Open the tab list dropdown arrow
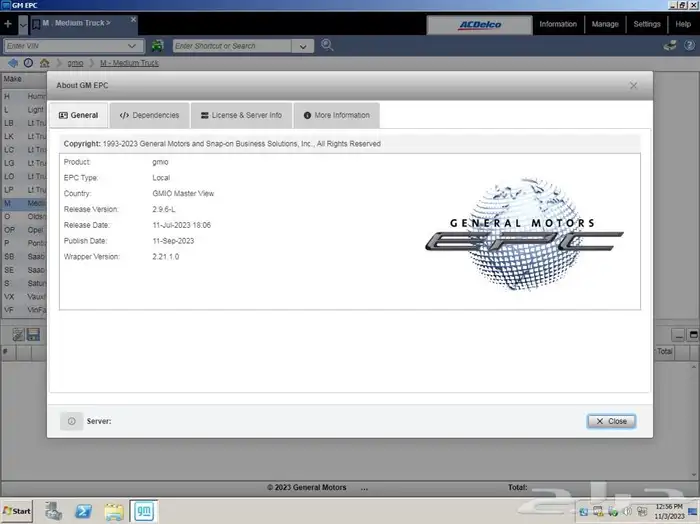The width and height of the screenshot is (700, 524). point(22,23)
